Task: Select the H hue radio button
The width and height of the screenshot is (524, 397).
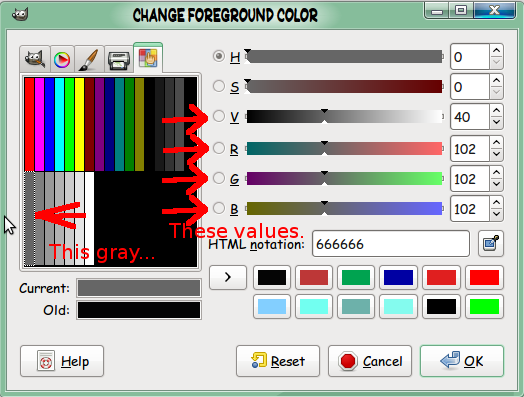Action: (x=219, y=56)
